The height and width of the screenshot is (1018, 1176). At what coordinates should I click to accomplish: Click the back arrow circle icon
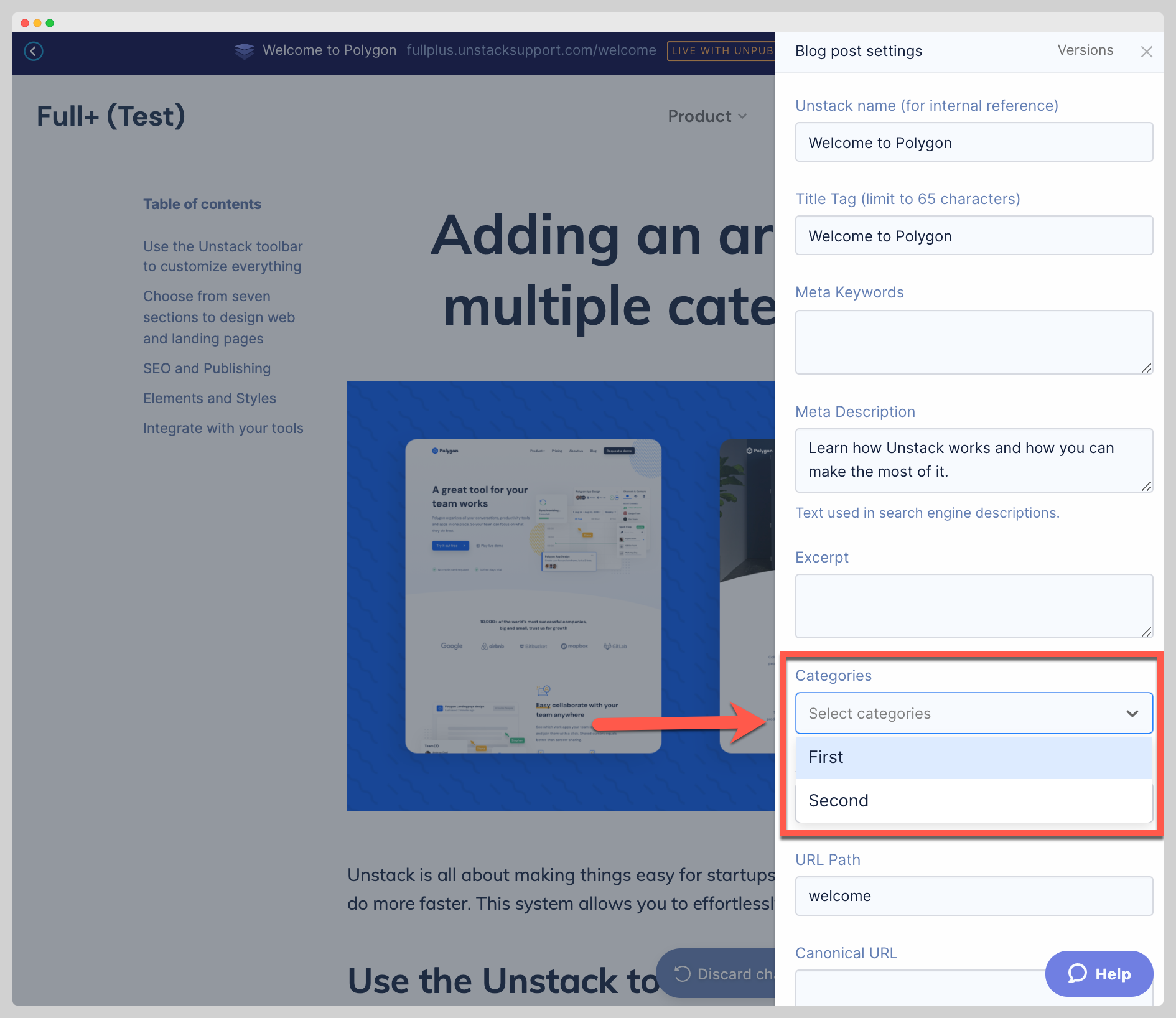[34, 51]
